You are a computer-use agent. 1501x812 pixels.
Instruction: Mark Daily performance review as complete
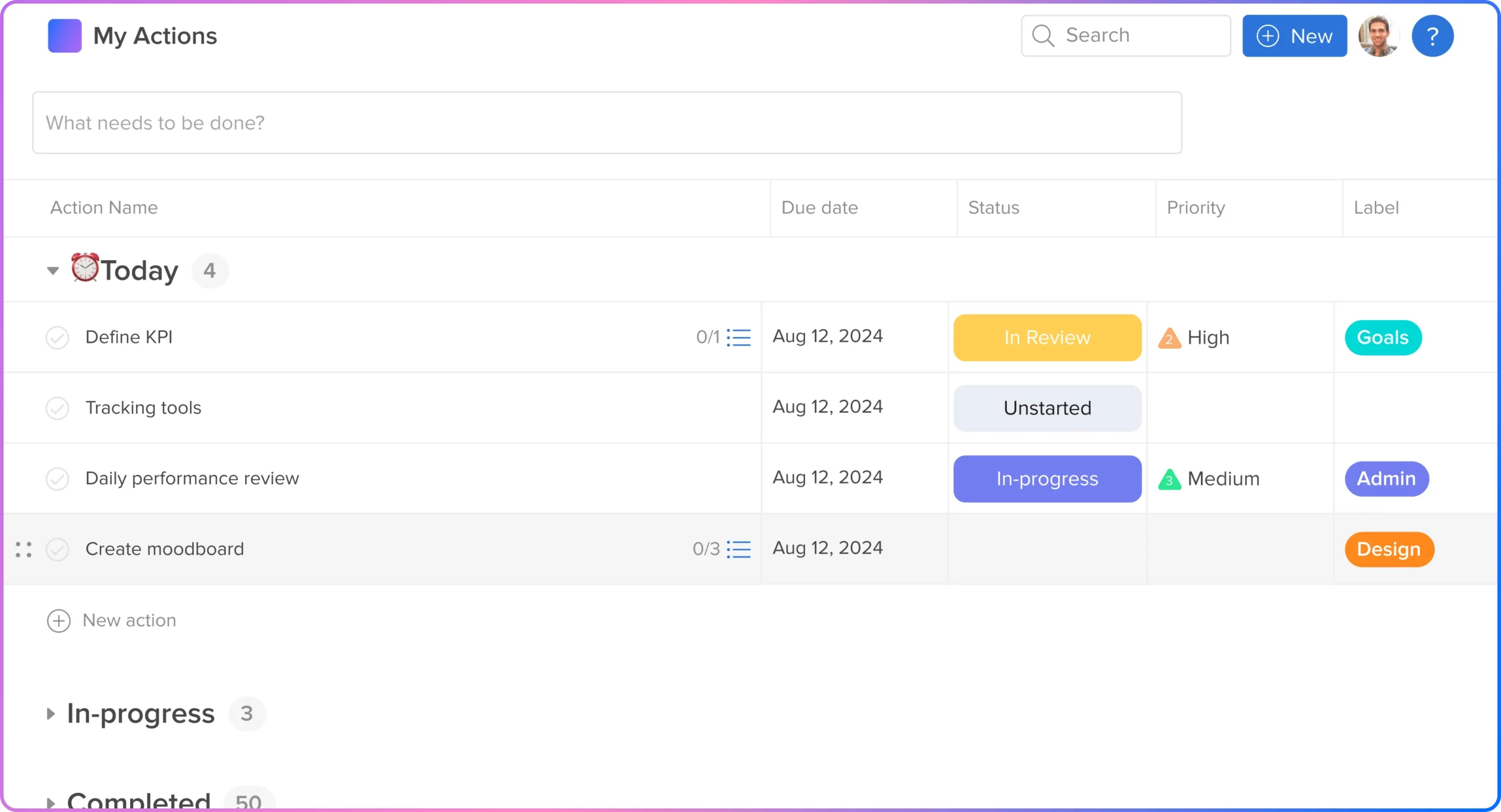pyautogui.click(x=57, y=478)
